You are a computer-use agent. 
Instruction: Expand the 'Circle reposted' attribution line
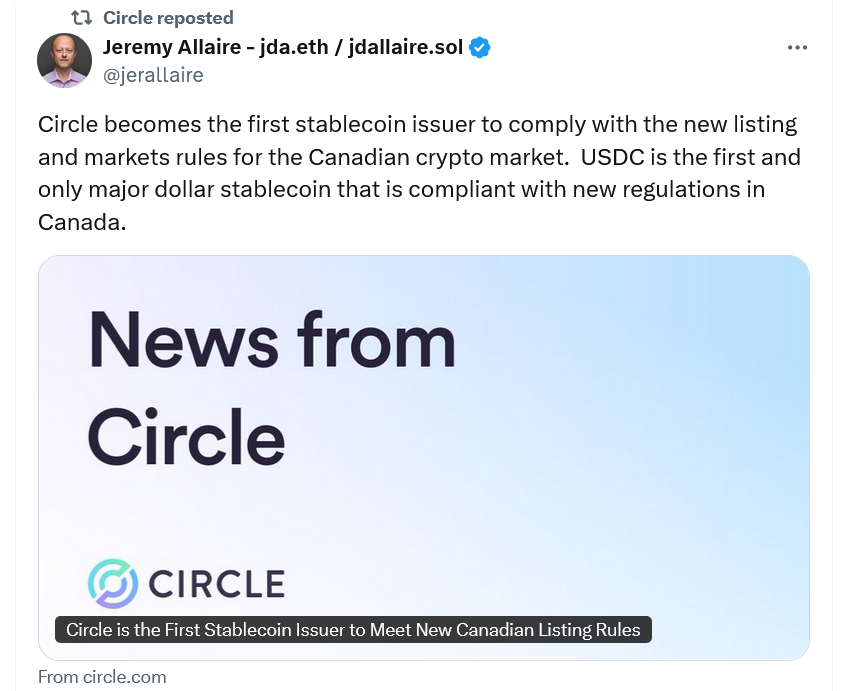click(x=166, y=17)
